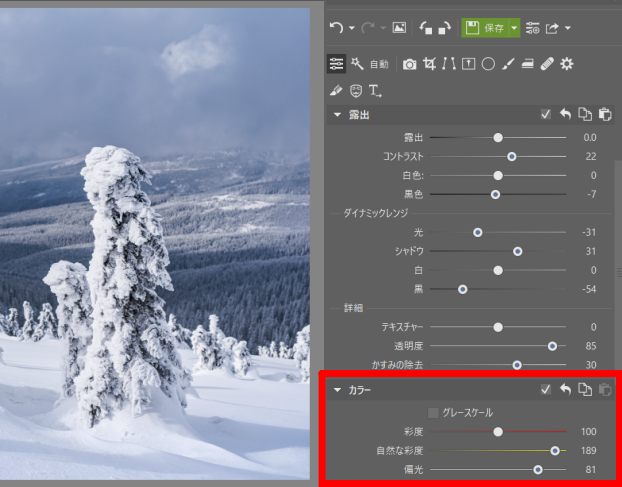Click the 白色 slider handle
The image size is (622, 487).
(498, 176)
